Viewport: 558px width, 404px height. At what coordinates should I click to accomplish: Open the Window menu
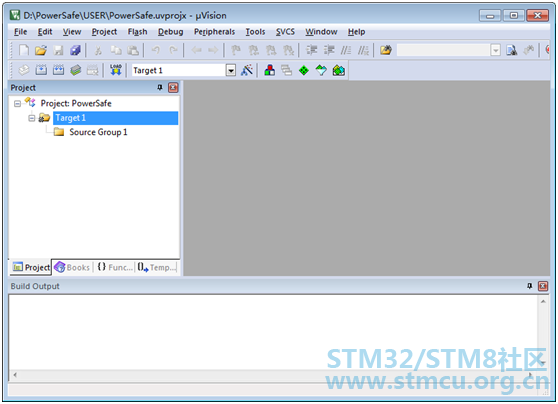[x=321, y=32]
